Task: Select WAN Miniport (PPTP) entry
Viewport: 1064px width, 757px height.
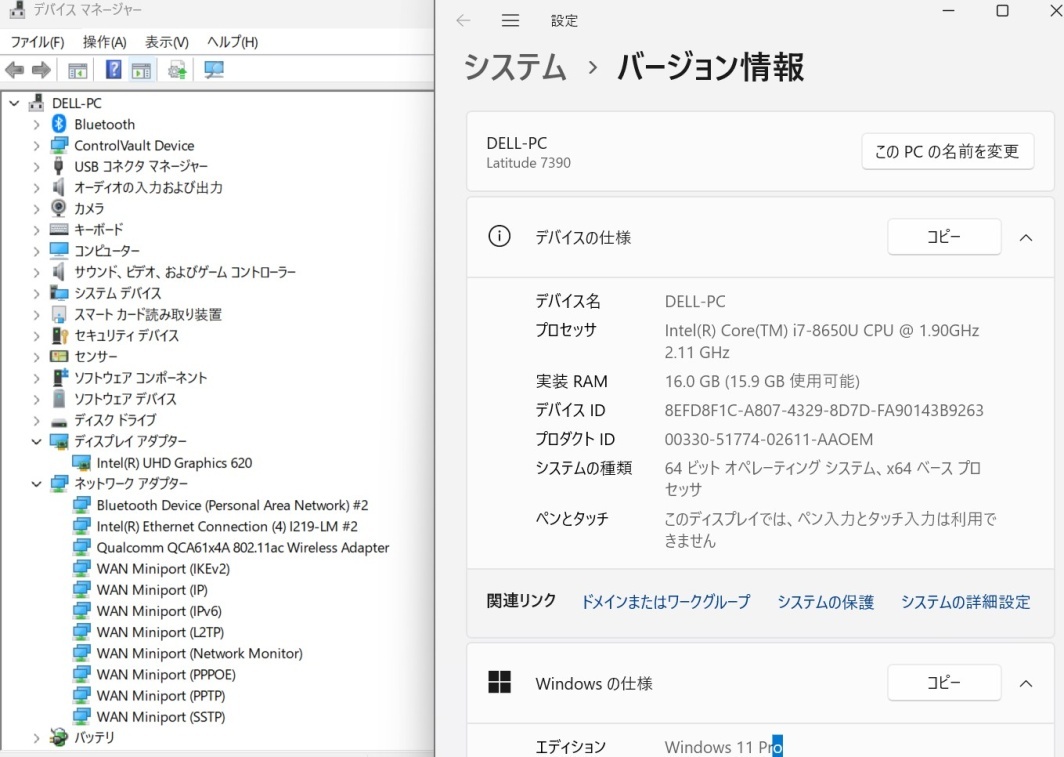Action: pos(161,695)
